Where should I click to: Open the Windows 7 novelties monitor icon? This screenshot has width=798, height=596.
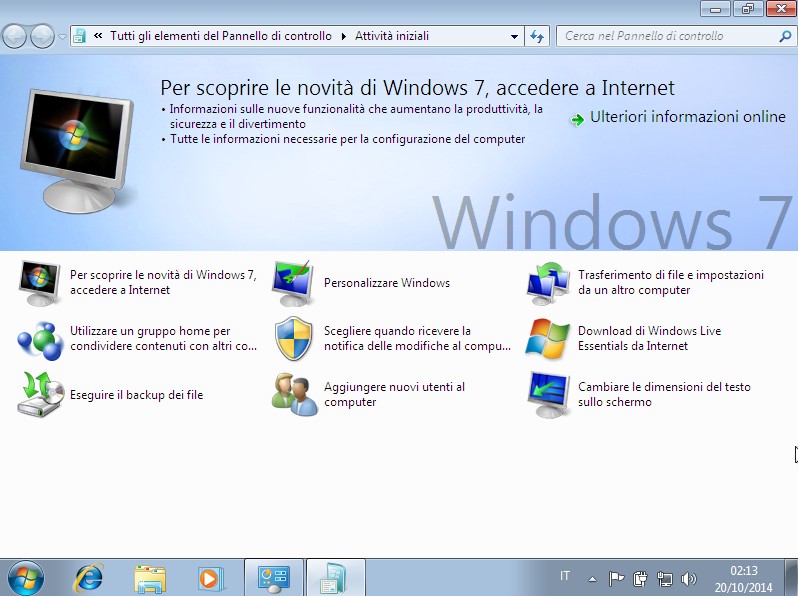39,283
